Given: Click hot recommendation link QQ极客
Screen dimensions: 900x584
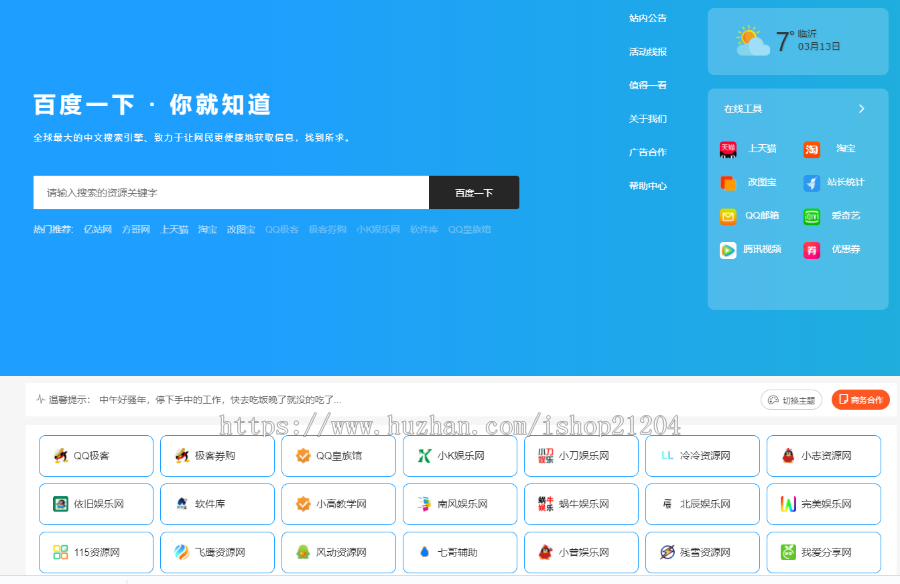Looking at the screenshot, I should (x=282, y=230).
